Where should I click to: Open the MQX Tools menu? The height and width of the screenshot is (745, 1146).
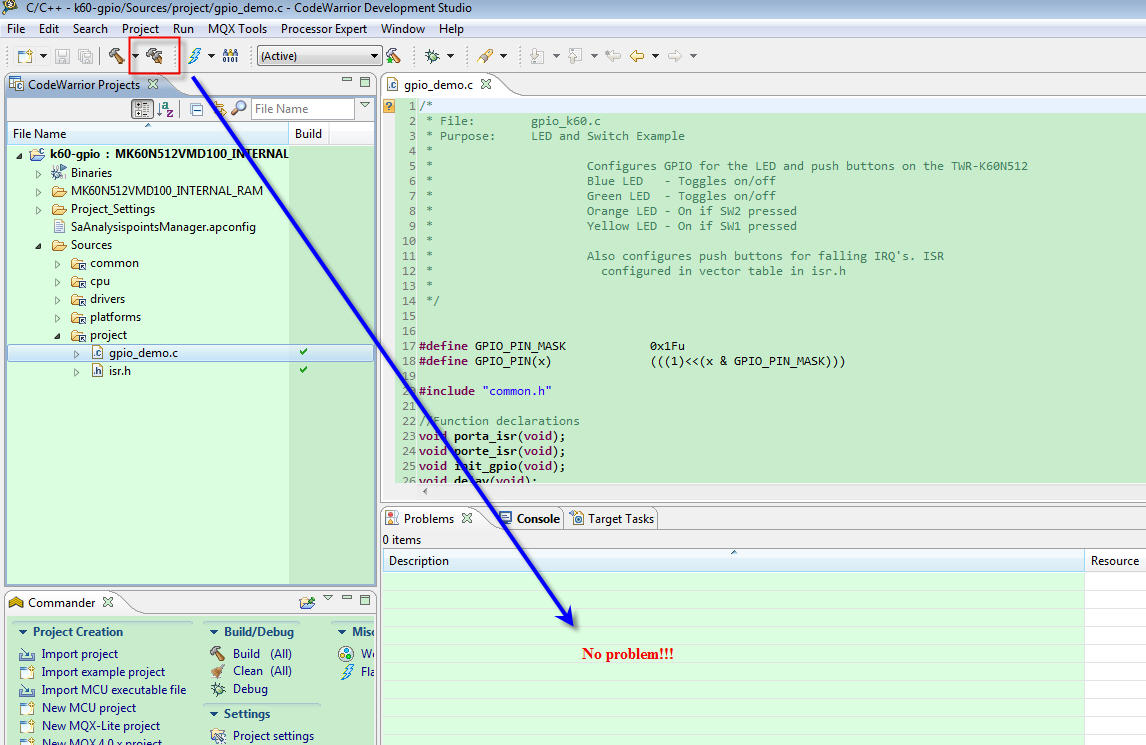(x=238, y=29)
